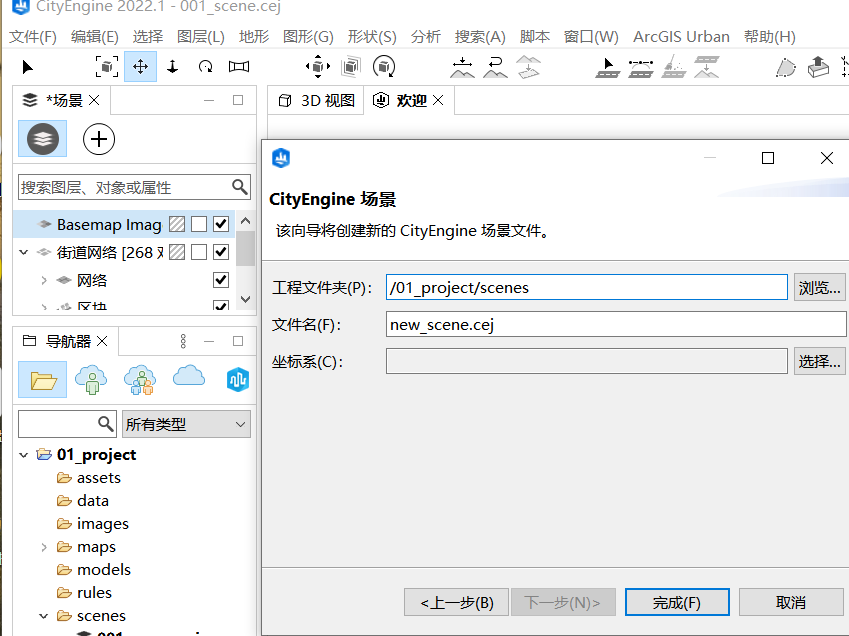Viewport: 849px width, 636px height.
Task: Expand the 网络 sublayer
Action: (44, 279)
